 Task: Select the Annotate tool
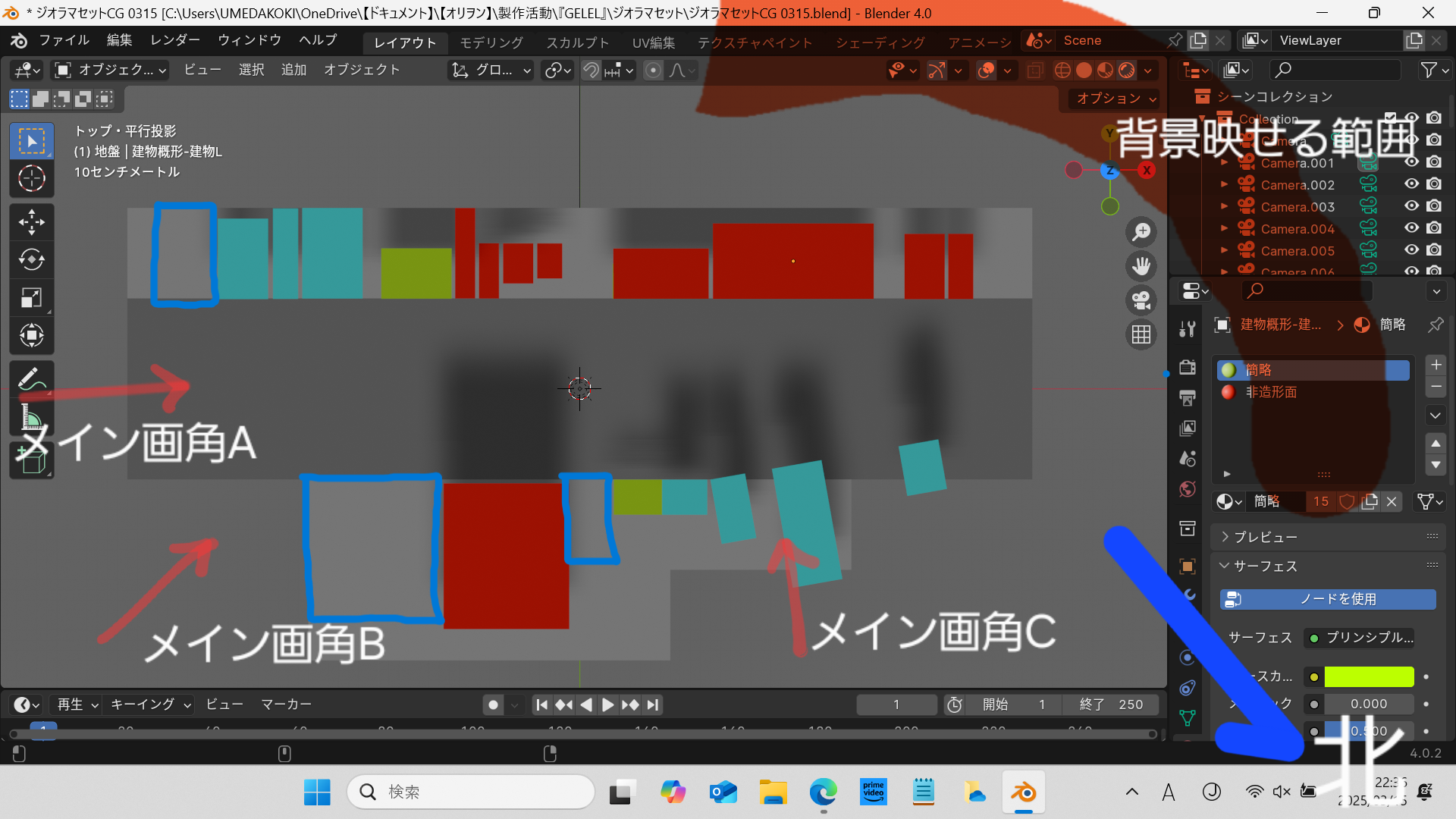tap(31, 378)
